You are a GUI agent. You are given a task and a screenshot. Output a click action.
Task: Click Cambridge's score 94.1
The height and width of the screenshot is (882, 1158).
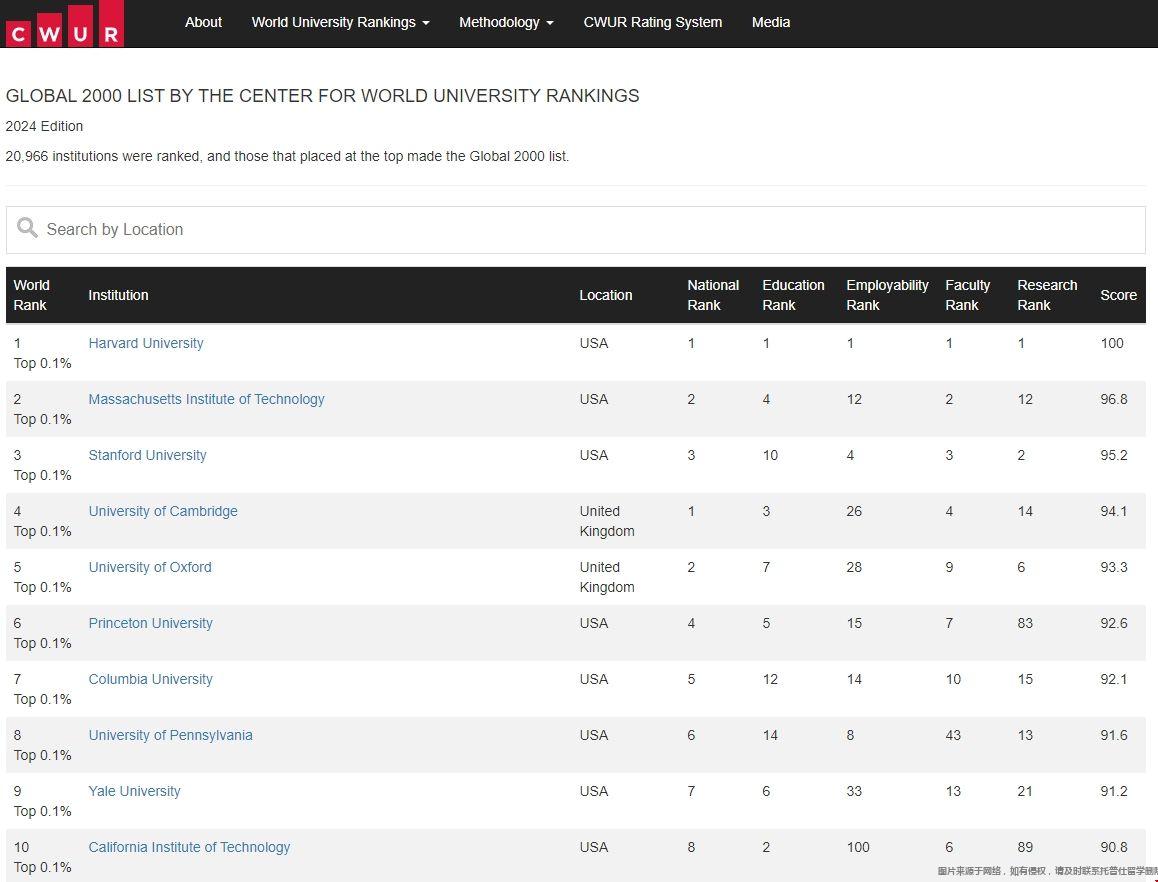point(1114,511)
